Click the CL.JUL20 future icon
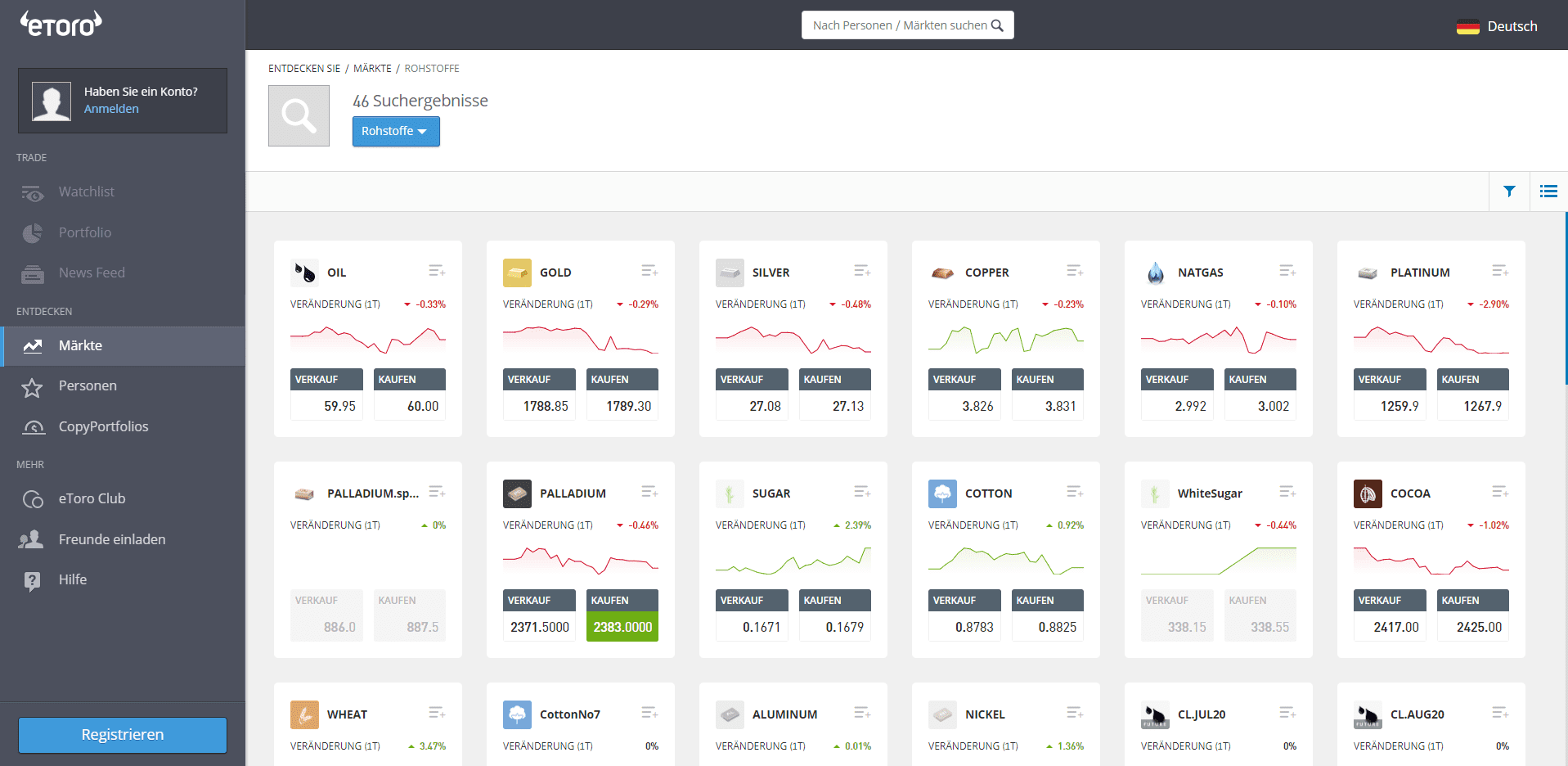Screen dimensions: 1568x766 click(1155, 714)
